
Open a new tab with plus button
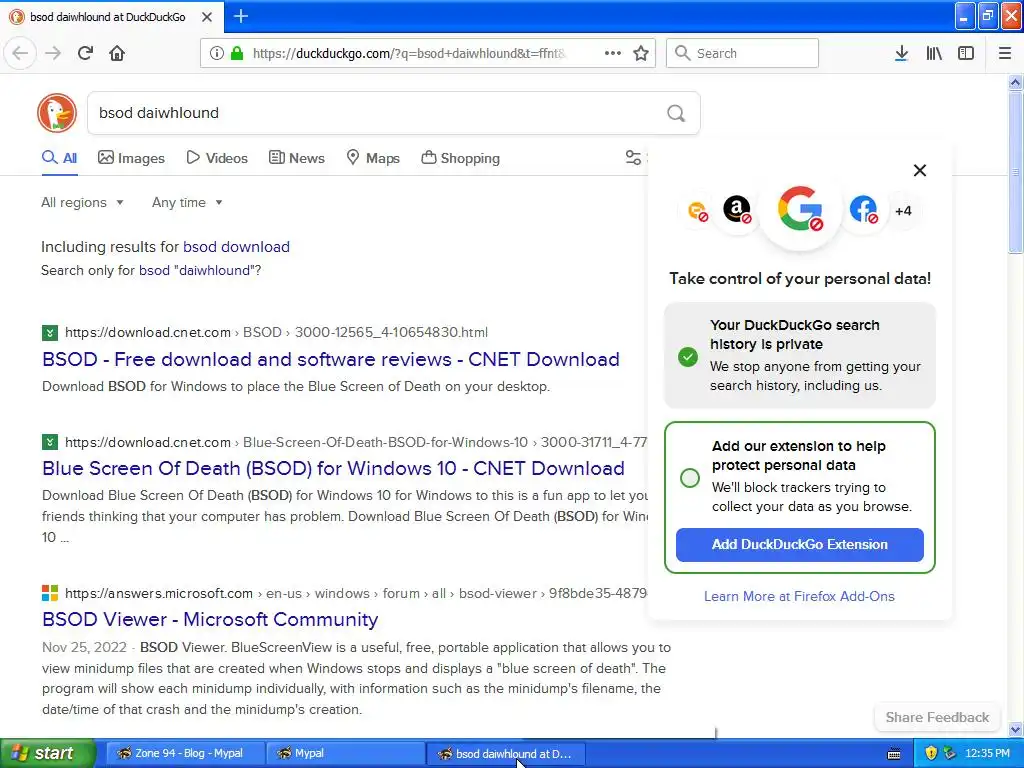pos(240,16)
